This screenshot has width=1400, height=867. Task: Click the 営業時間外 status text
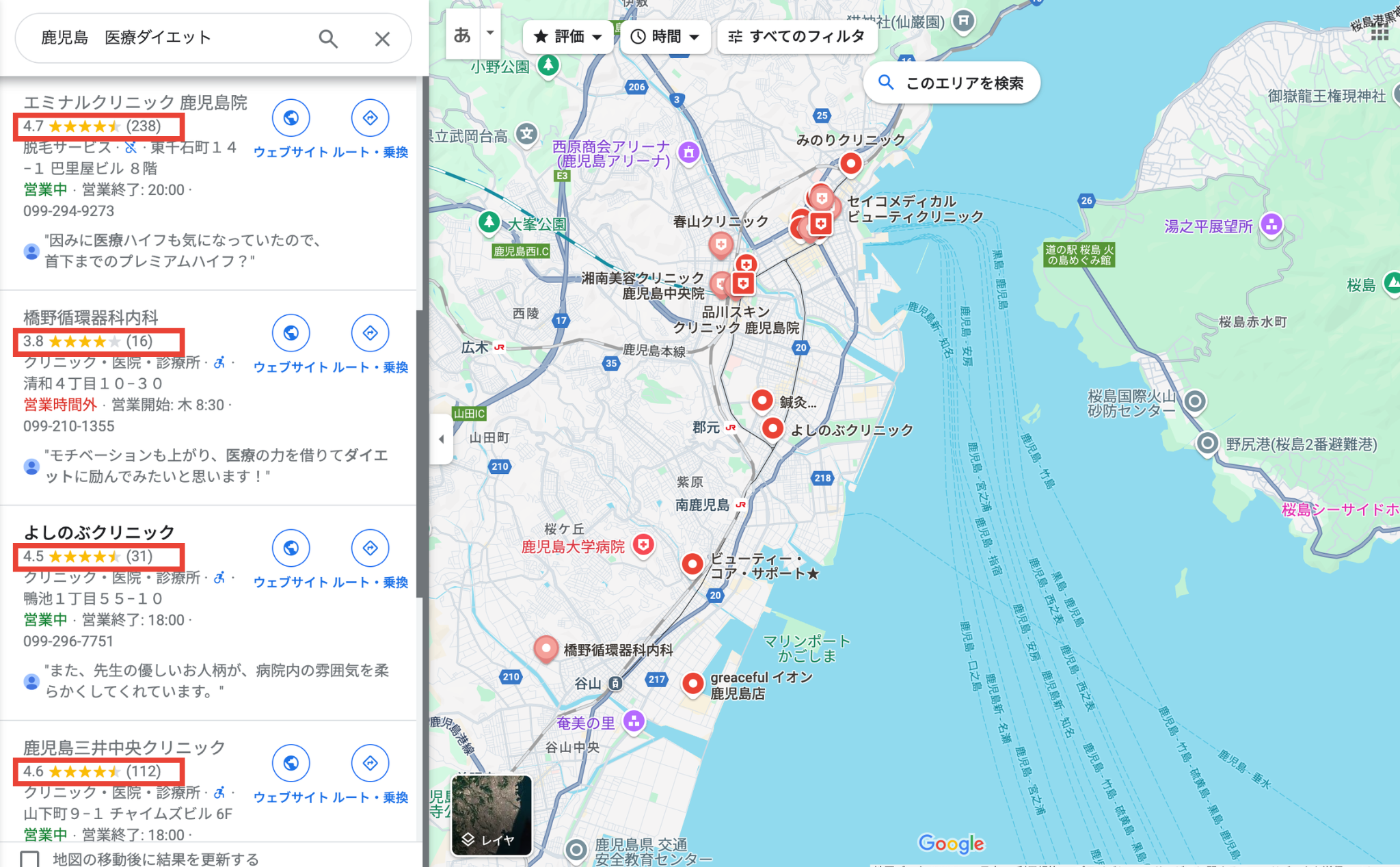click(x=59, y=405)
